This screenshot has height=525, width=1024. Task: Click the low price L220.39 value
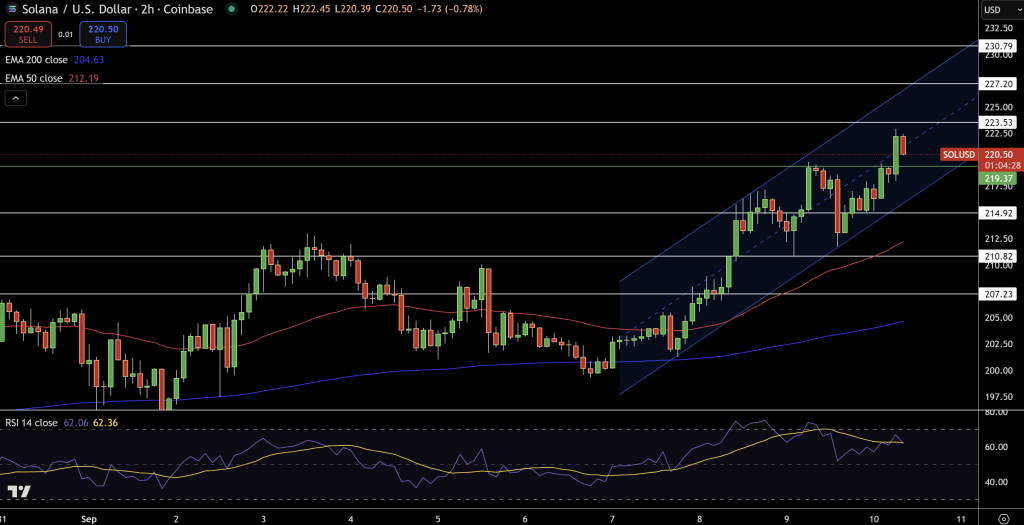click(x=355, y=9)
